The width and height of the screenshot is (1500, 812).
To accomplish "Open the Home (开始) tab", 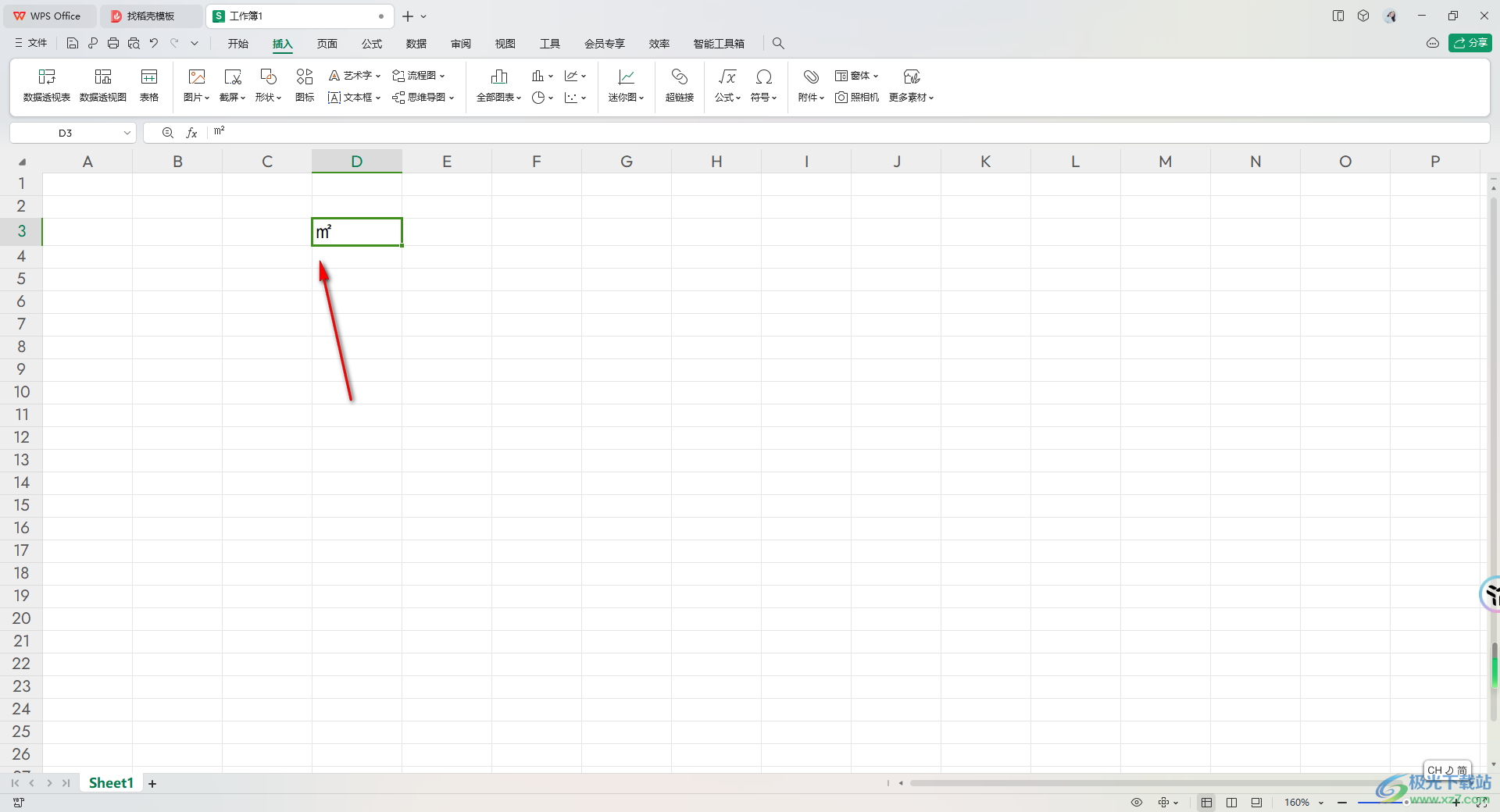I will click(238, 44).
